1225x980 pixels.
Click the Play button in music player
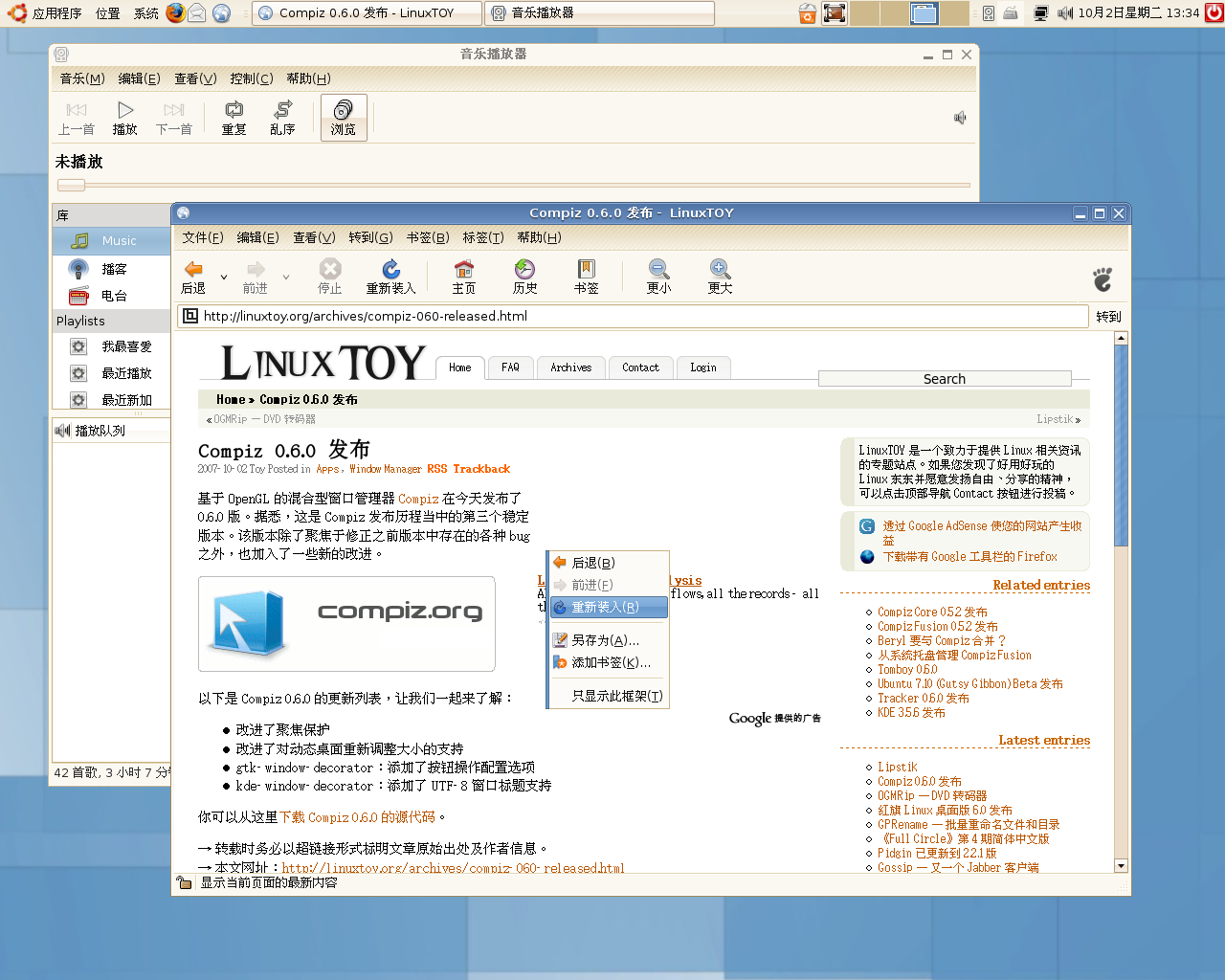click(125, 119)
